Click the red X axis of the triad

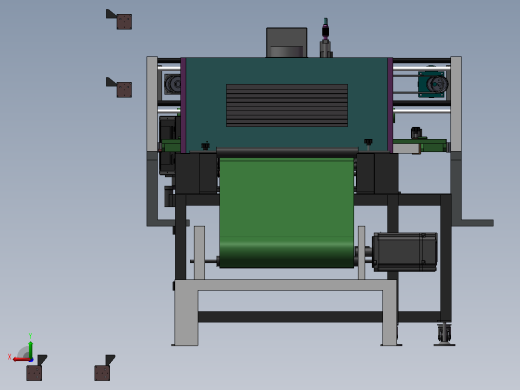coord(21,359)
